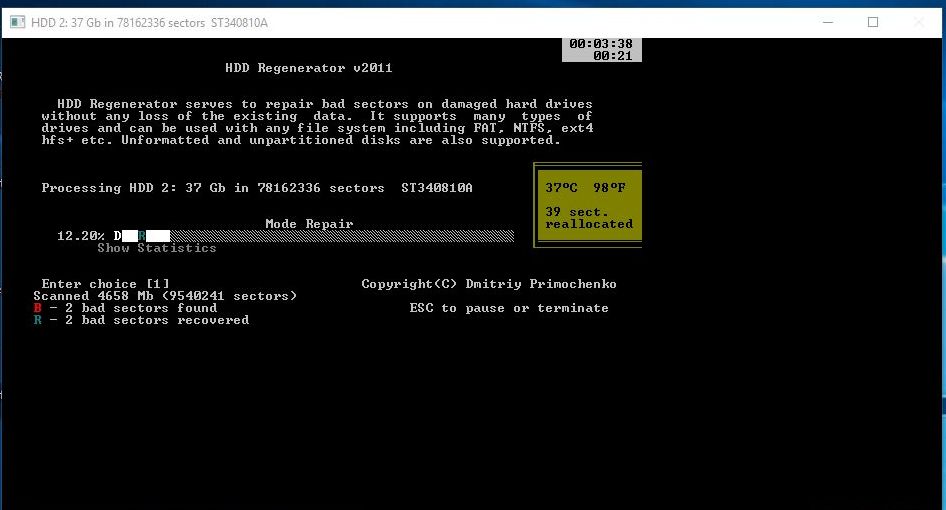The image size is (946, 510).
Task: Click the remaining time '00:21'
Action: 613,56
